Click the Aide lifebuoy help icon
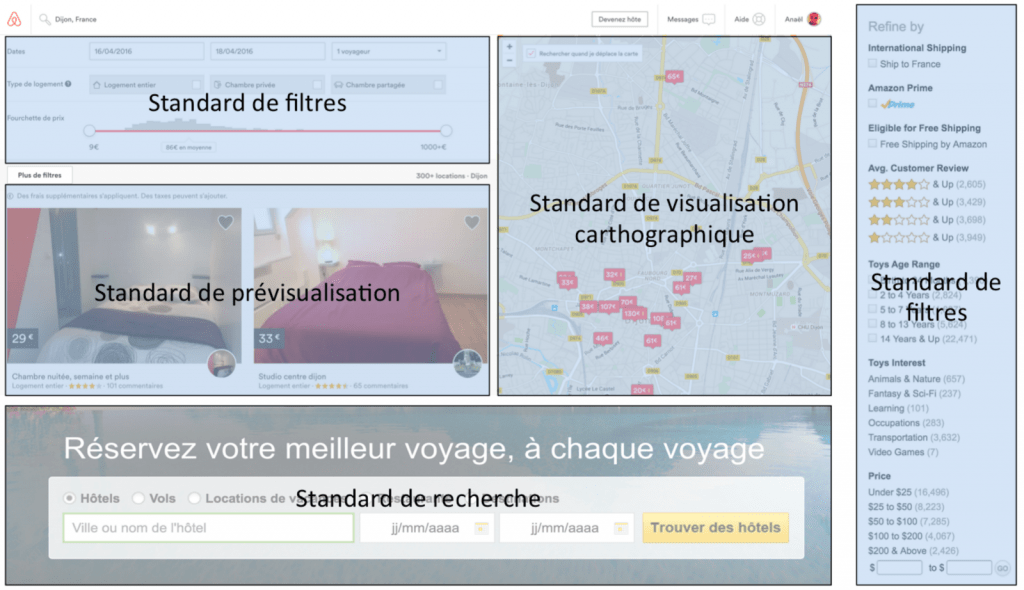 point(759,19)
